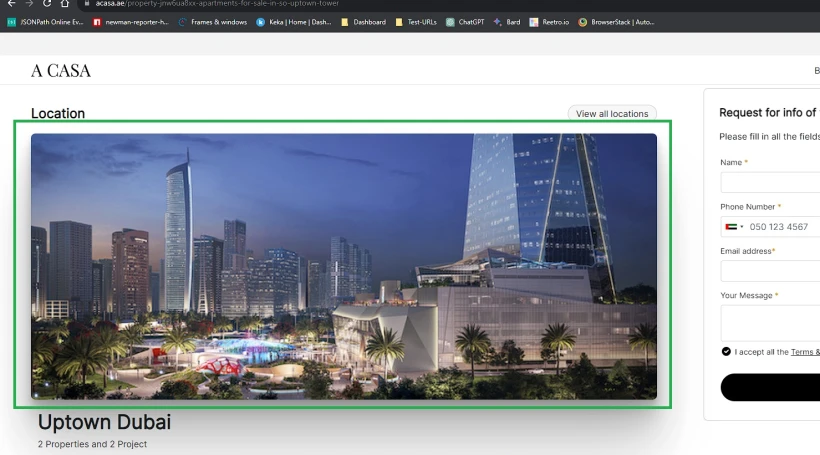Open the newman-reporter bookmark
Screen dimensions: 820x455
(130, 22)
